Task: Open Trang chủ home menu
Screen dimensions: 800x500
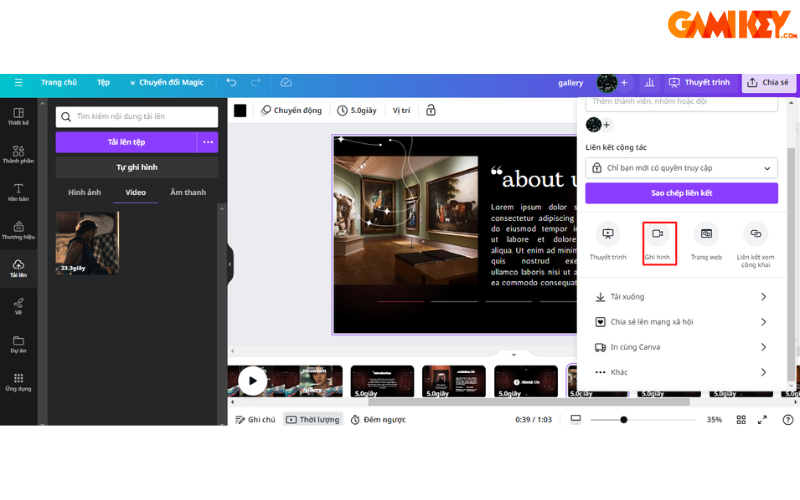Action: (59, 82)
